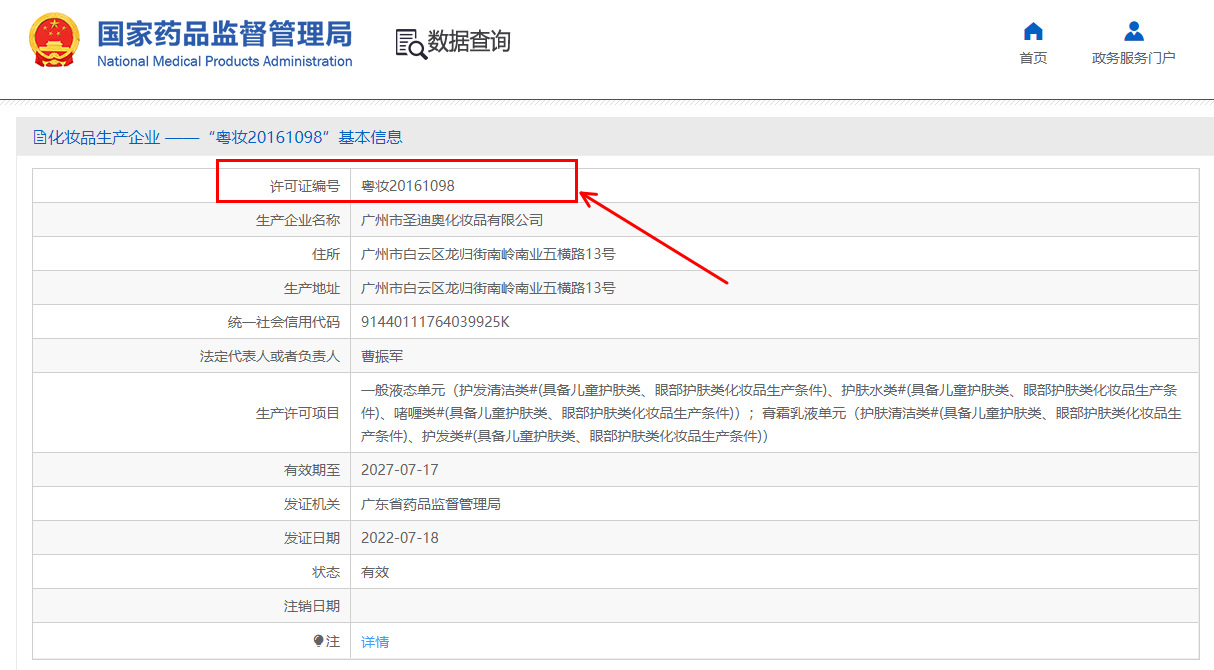This screenshot has height=670, width=1214.
Task: Click the 生产地址 address value
Action: click(x=488, y=288)
